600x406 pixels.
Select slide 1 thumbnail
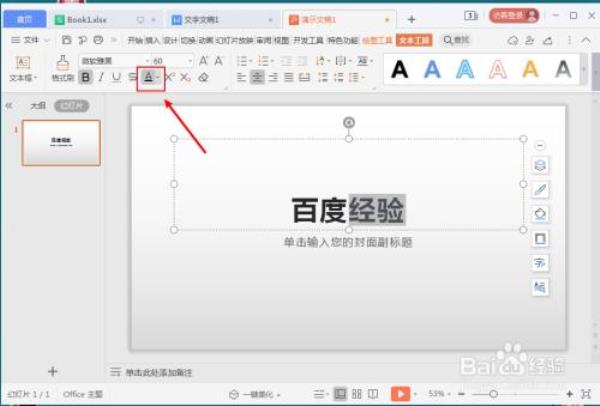tap(61, 143)
